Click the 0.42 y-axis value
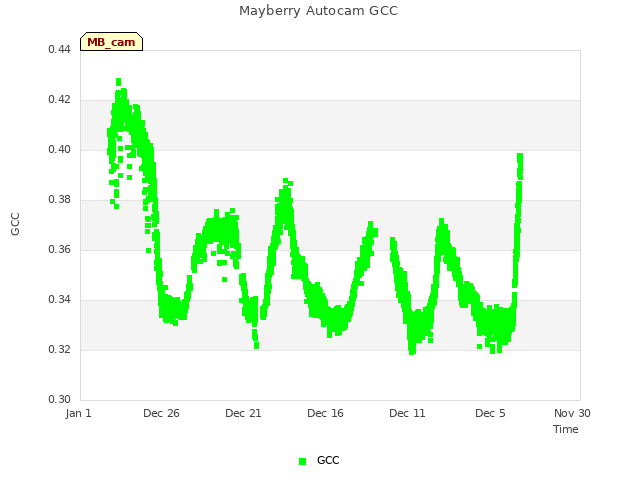Image resolution: width=640 pixels, height=480 pixels. [60, 100]
